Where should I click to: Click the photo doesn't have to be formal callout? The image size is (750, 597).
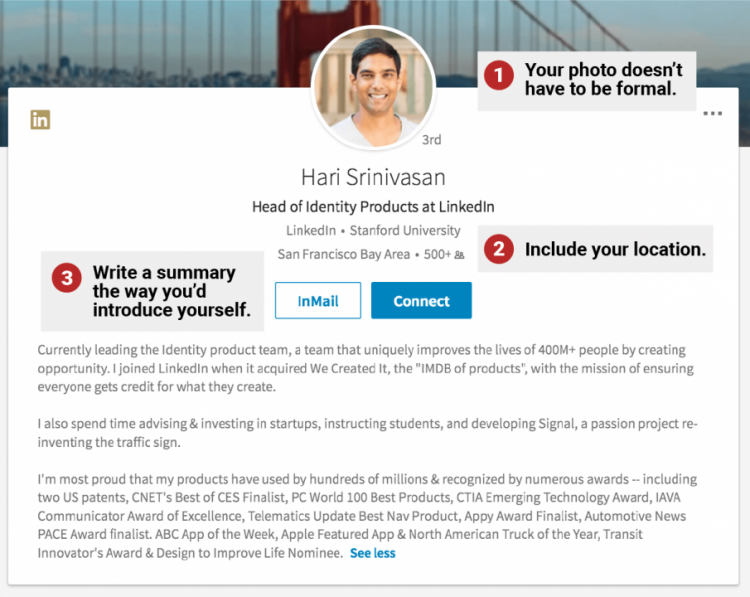[603, 79]
